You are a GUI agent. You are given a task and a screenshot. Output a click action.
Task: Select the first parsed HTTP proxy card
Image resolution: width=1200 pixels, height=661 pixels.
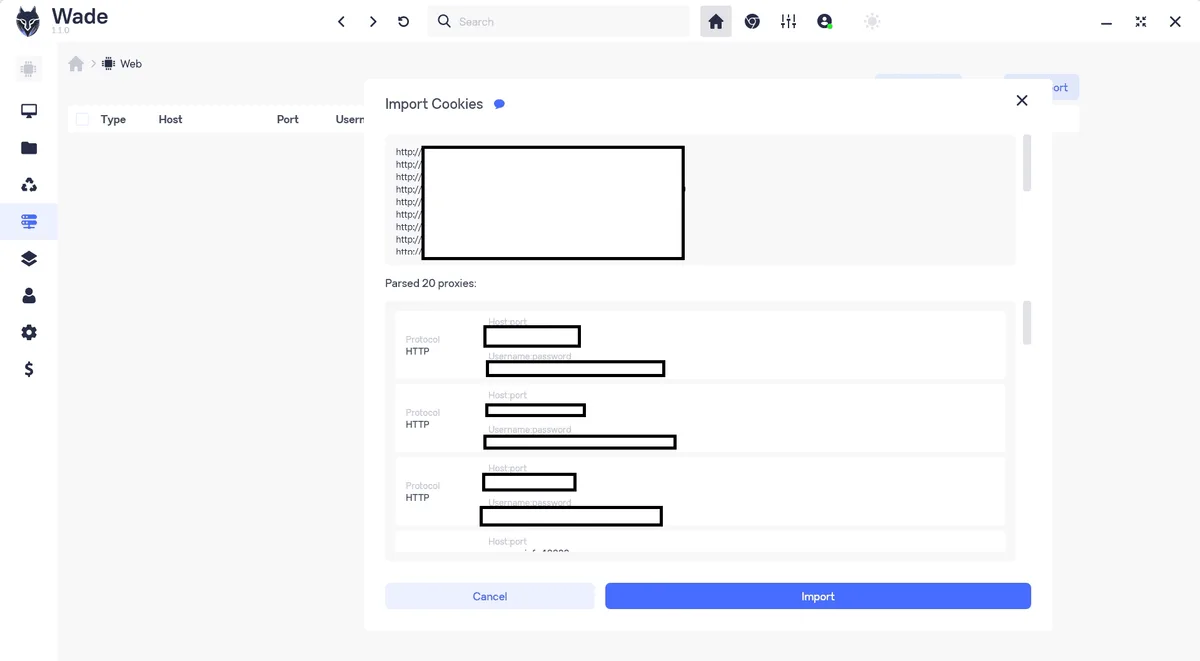coord(700,345)
